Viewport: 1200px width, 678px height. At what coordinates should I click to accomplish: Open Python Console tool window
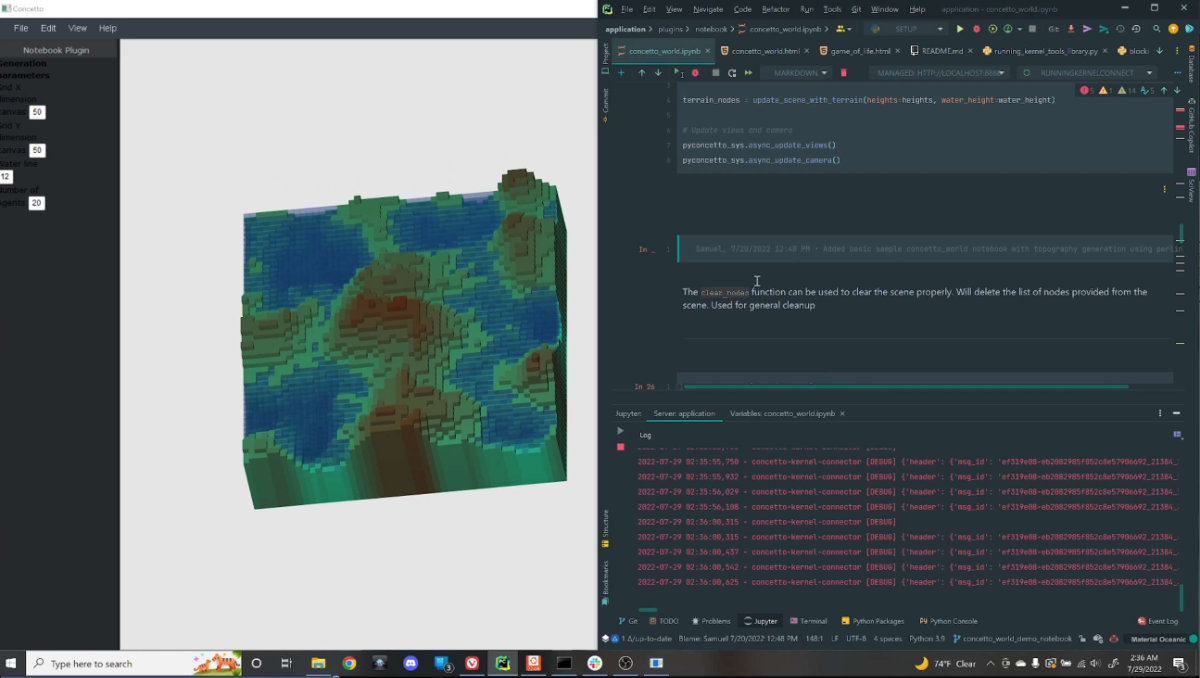pyautogui.click(x=948, y=621)
